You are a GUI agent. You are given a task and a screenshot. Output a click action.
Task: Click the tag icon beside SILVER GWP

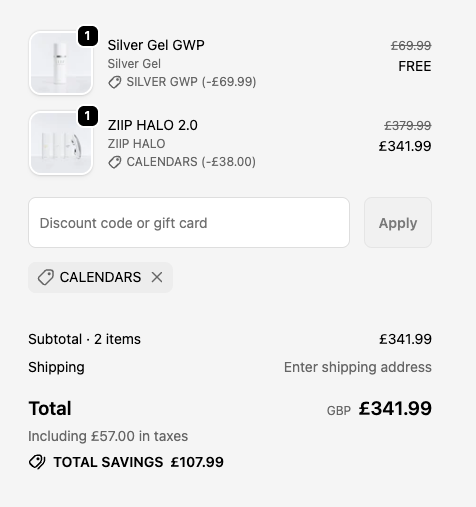click(115, 82)
